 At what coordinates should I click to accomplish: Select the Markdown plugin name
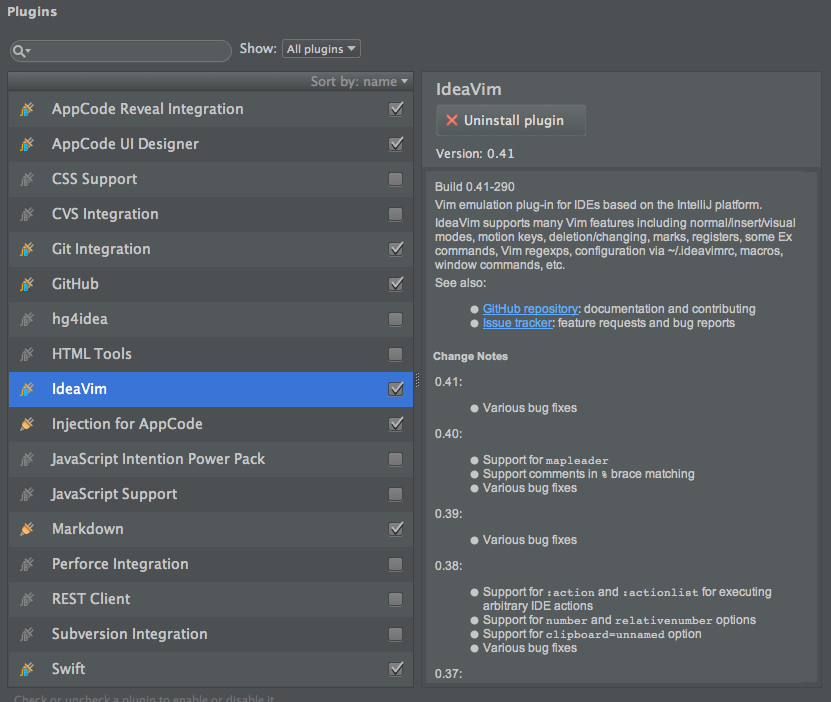tap(87, 529)
